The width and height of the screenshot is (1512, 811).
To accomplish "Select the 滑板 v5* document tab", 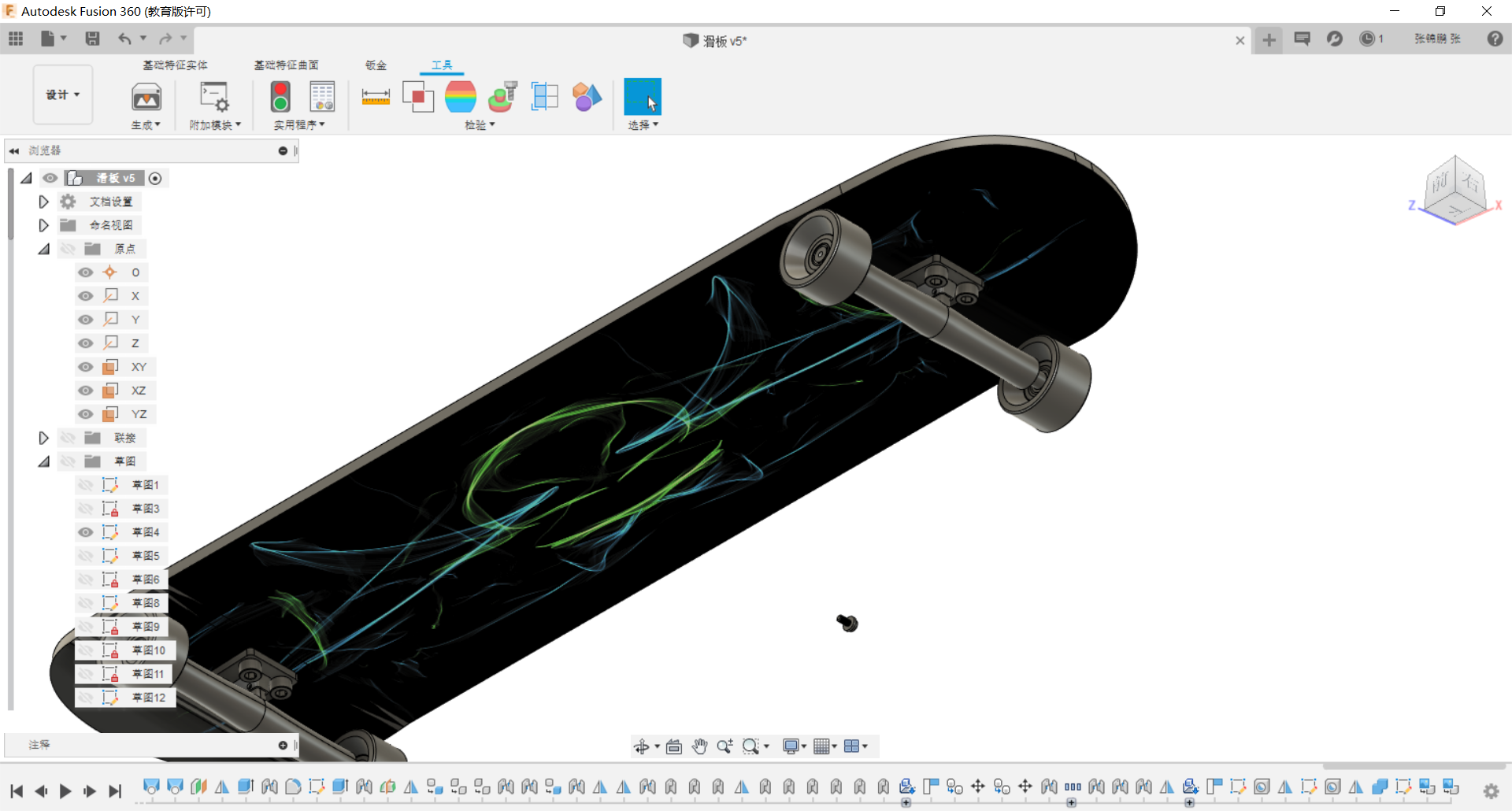I will [x=715, y=41].
